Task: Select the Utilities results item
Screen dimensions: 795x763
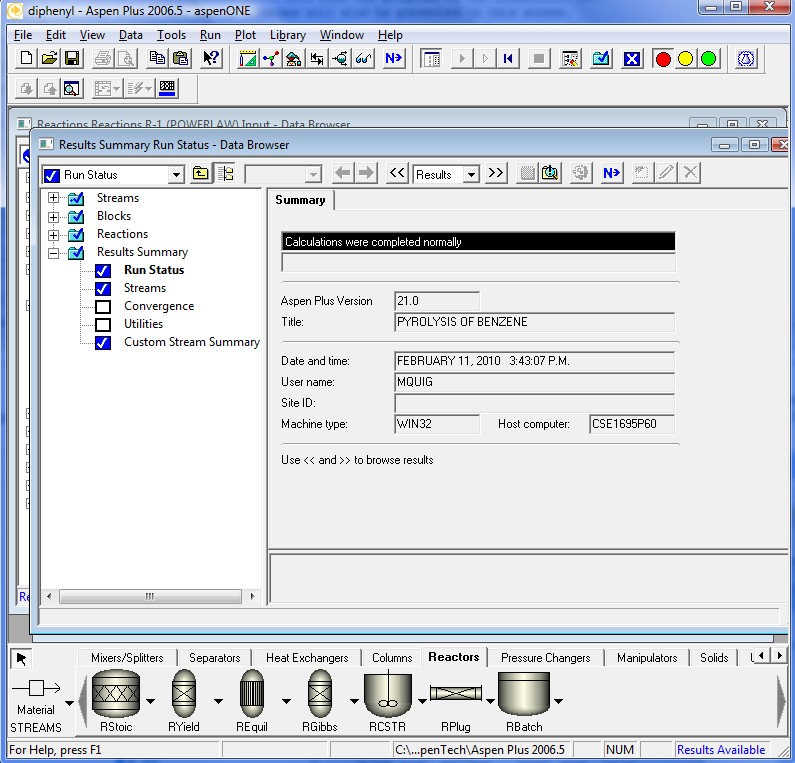Action: click(x=143, y=324)
